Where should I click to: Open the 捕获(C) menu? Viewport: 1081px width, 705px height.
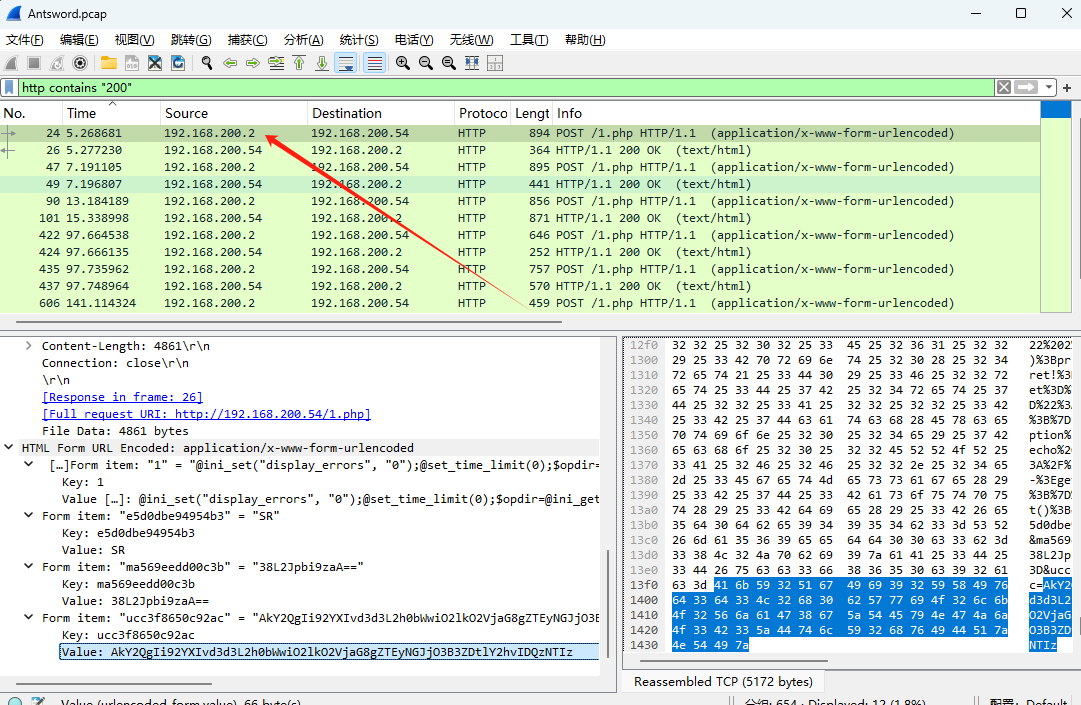(x=247, y=40)
